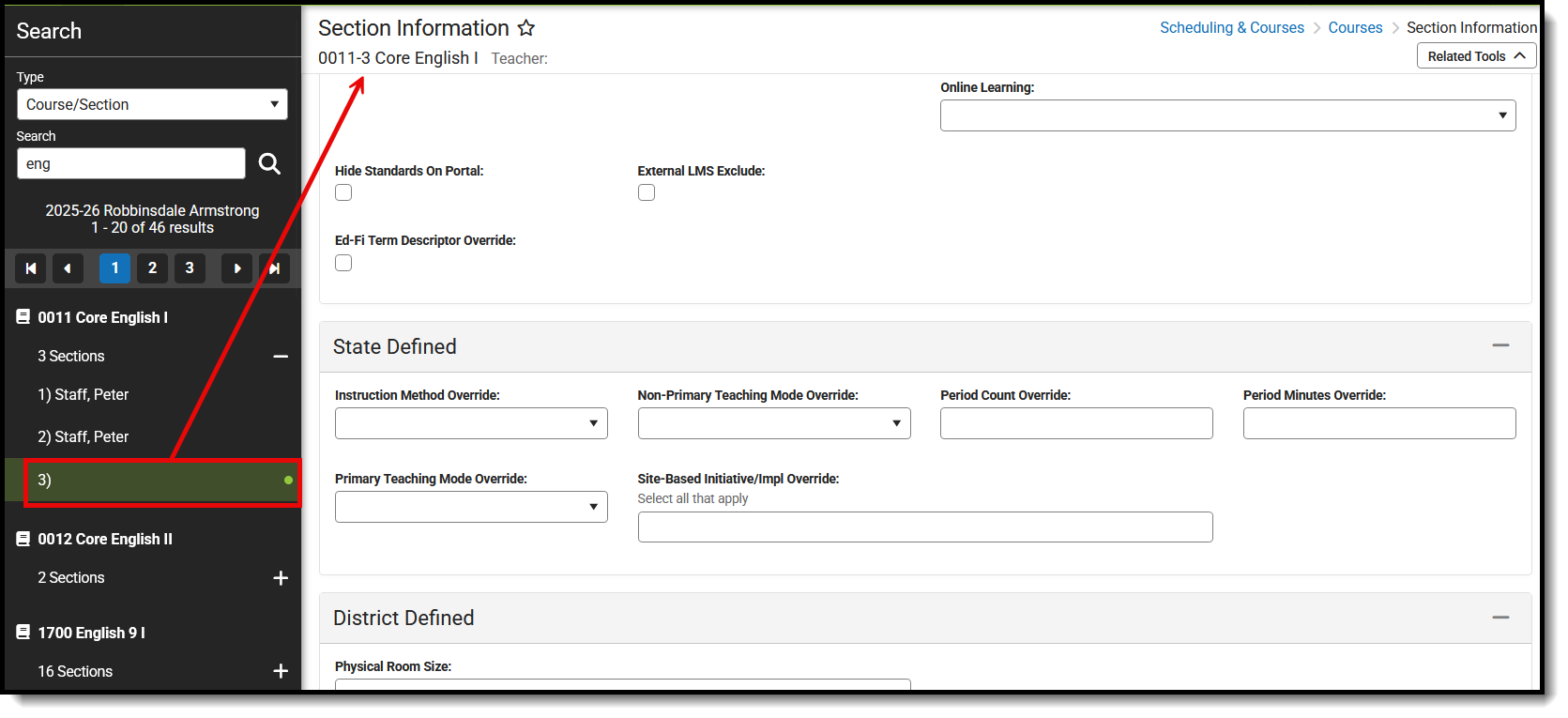Open Primary Teaching Mode Override dropdown

click(471, 507)
